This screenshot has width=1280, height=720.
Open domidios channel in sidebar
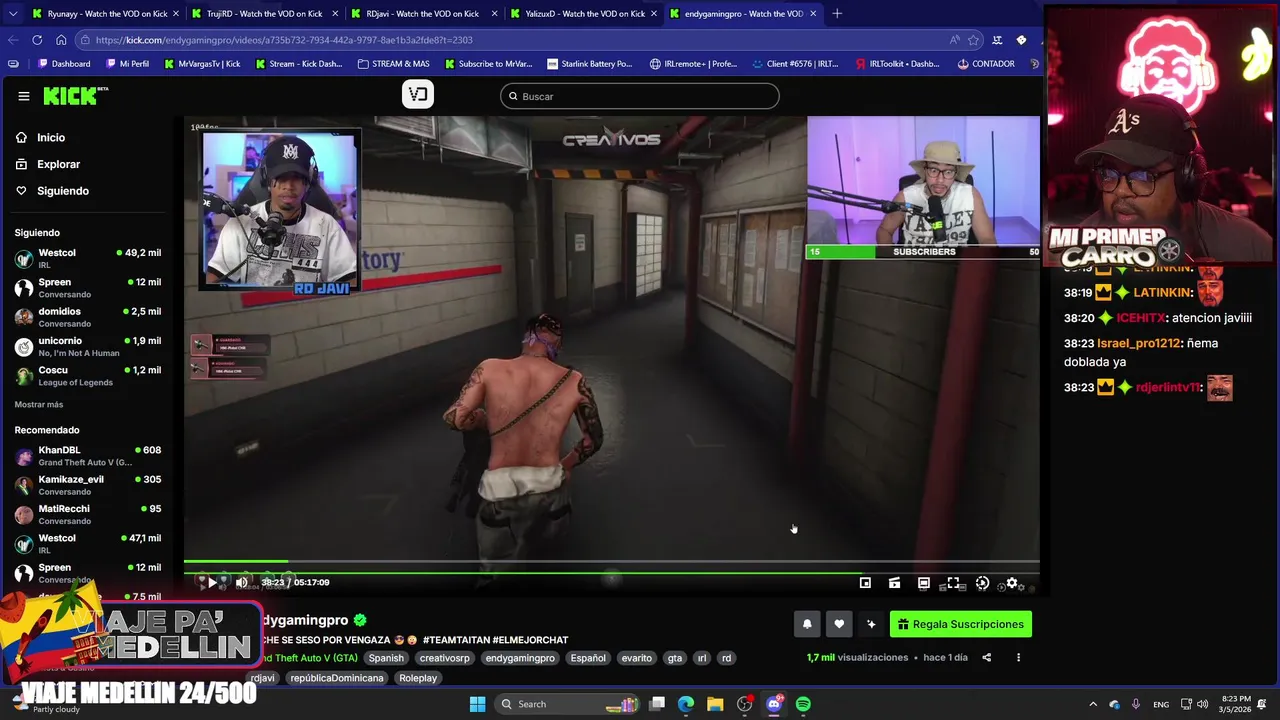coord(88,317)
